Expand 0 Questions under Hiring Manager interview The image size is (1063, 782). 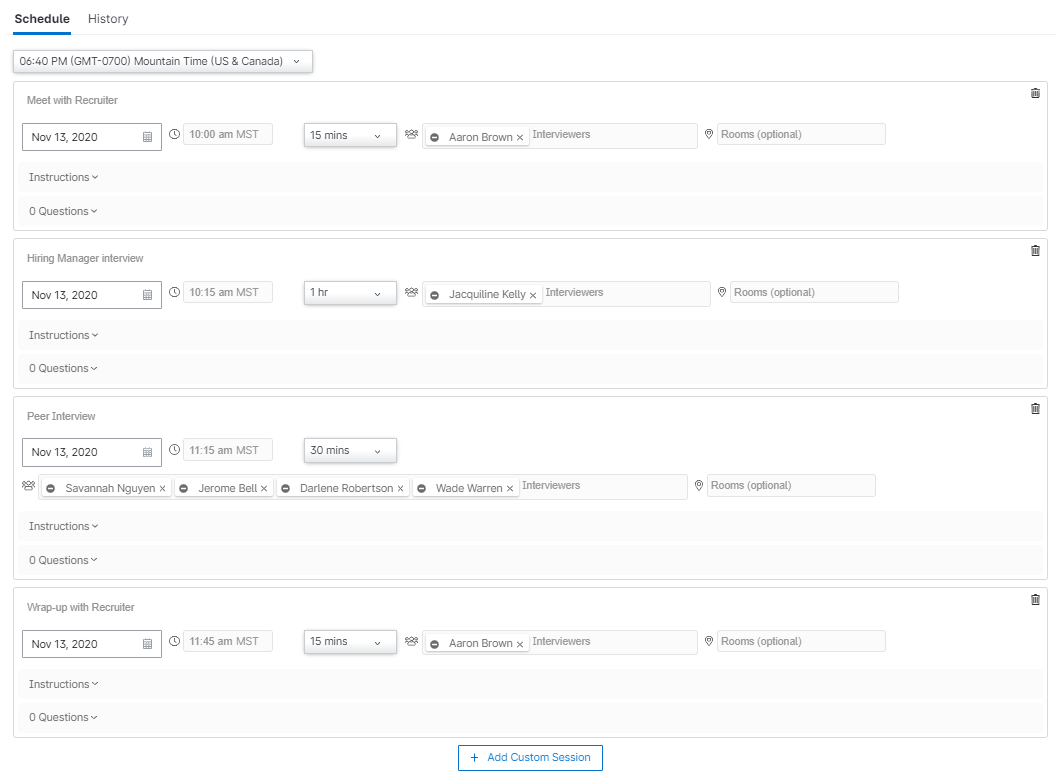click(x=64, y=368)
